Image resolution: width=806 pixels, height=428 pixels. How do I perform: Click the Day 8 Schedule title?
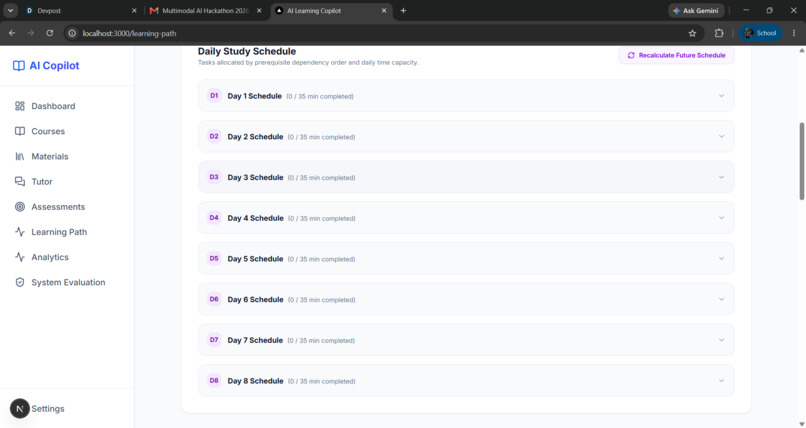255,381
